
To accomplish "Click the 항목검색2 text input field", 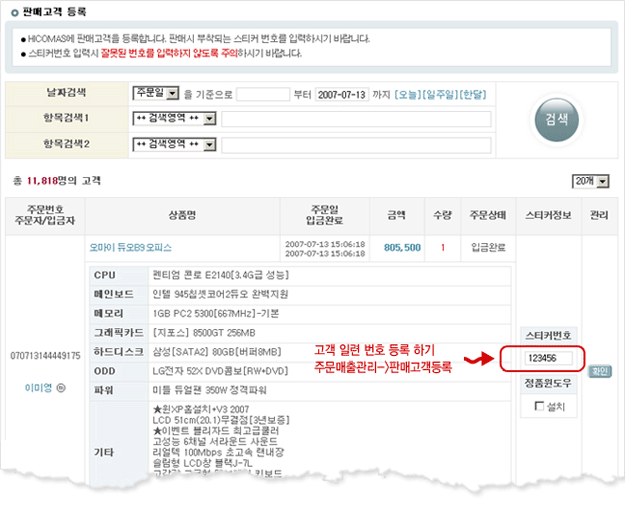I will [356, 144].
